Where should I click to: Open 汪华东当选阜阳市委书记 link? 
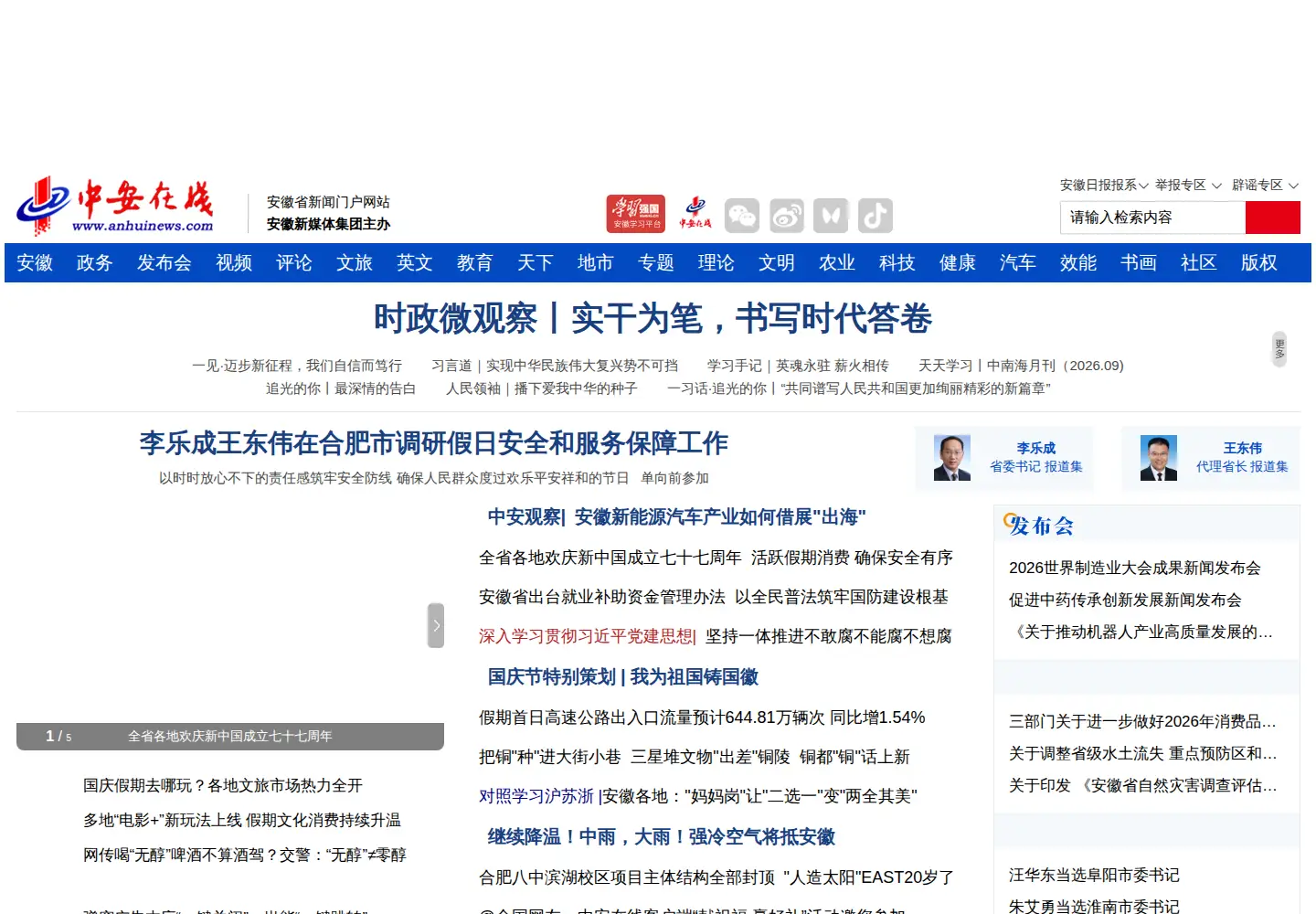point(1094,875)
